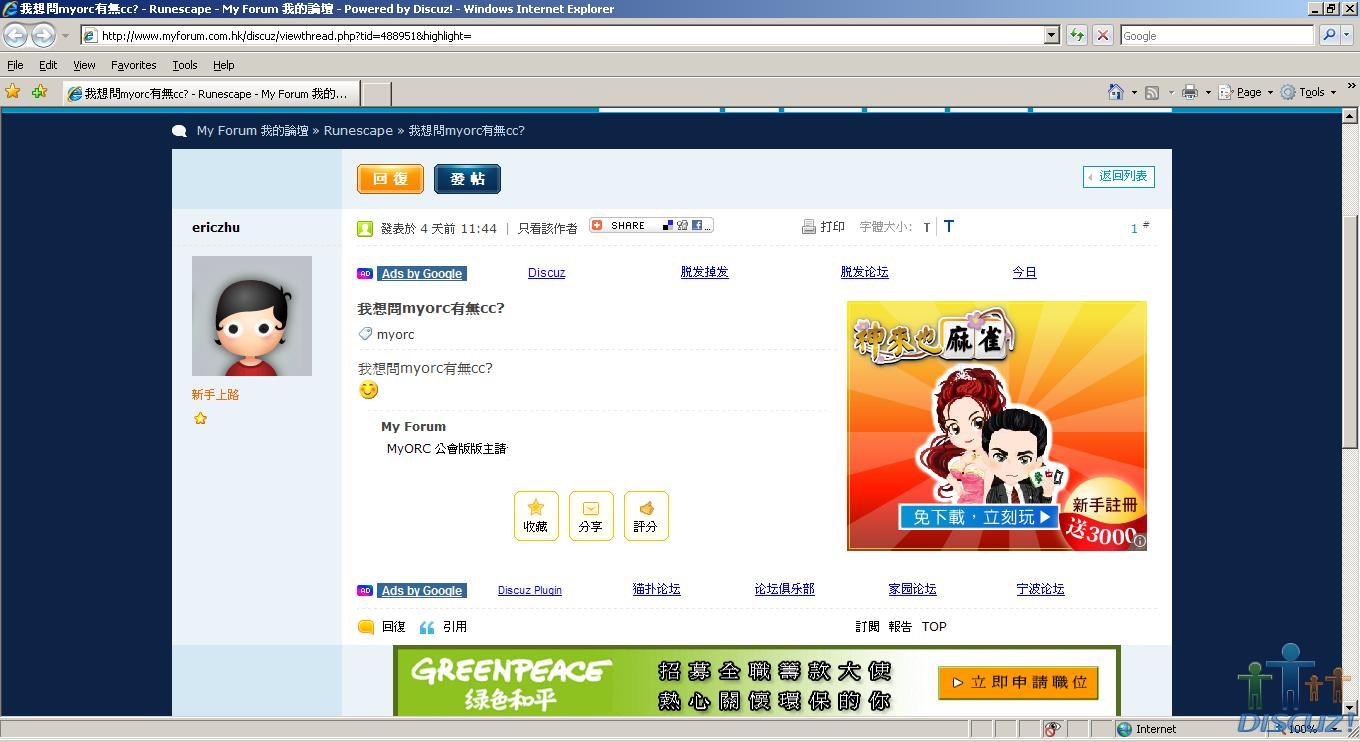Open the Help menu
Screen dimensions: 1360x742
click(224, 65)
